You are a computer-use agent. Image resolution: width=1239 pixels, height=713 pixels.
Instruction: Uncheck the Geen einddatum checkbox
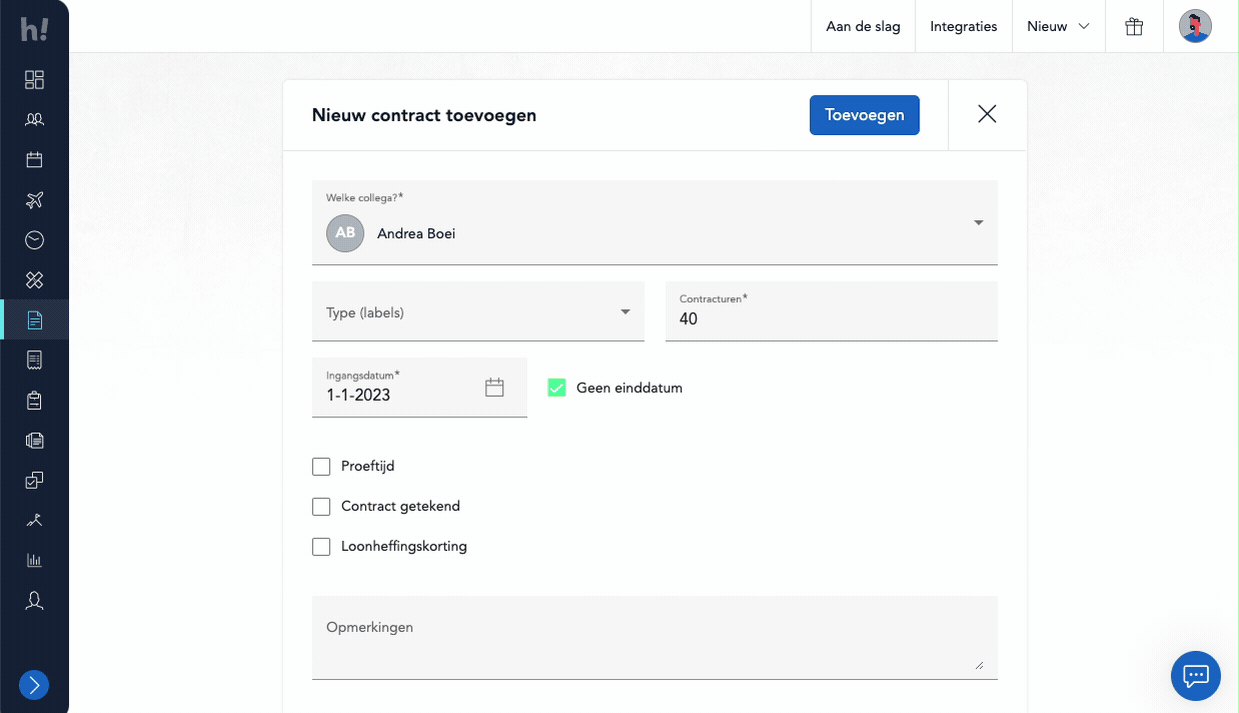[557, 387]
